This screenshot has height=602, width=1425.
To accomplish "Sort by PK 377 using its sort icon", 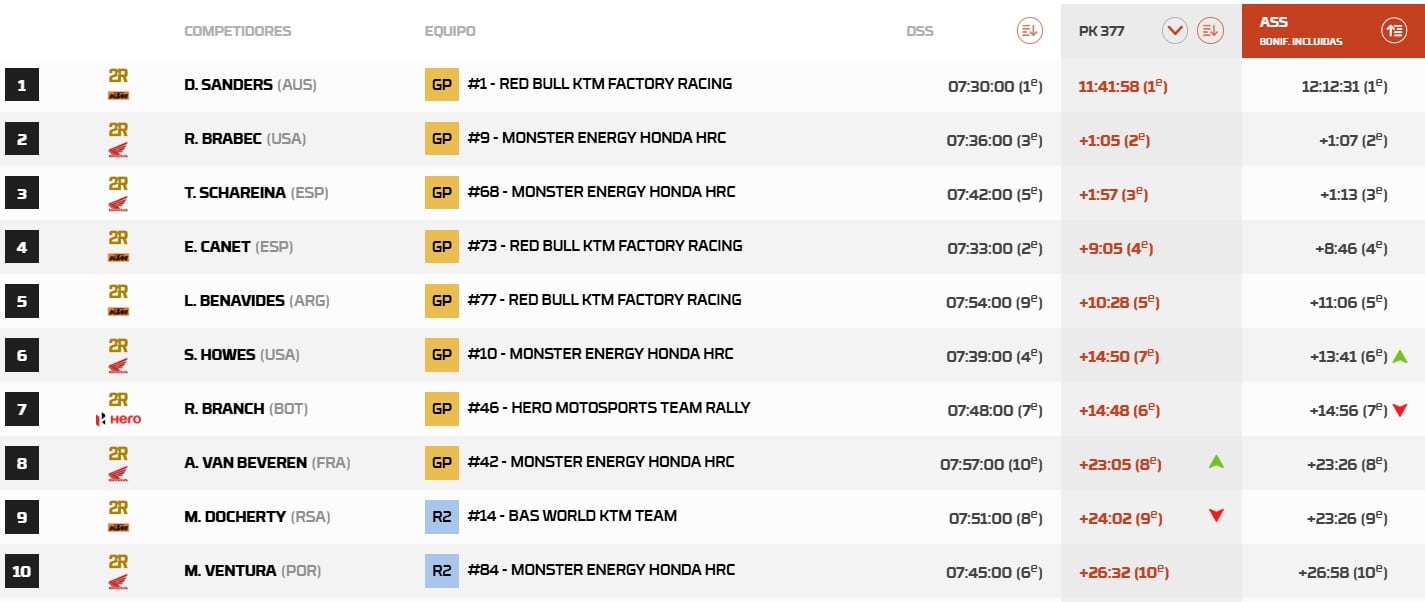I will click(x=1210, y=31).
